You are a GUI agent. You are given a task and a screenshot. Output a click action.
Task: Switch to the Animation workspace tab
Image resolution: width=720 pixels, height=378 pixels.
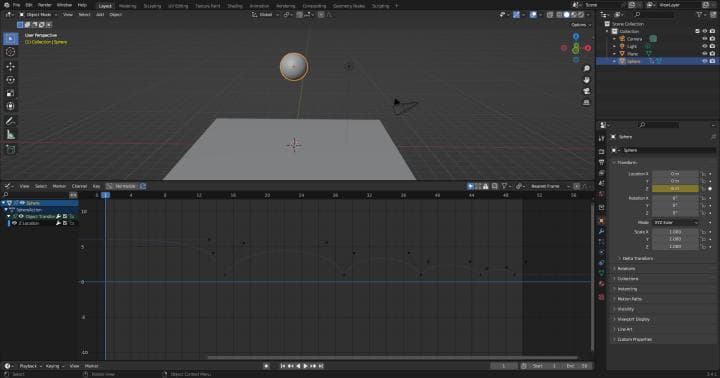259,6
